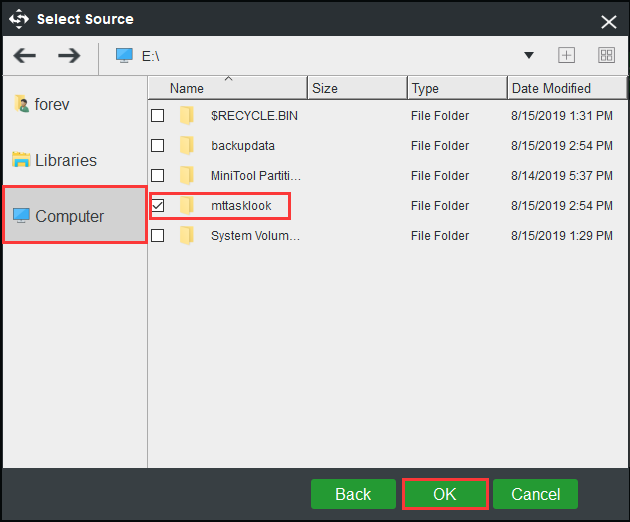The height and width of the screenshot is (522, 630).
Task: Click the E:\ path field
Action: point(317,56)
